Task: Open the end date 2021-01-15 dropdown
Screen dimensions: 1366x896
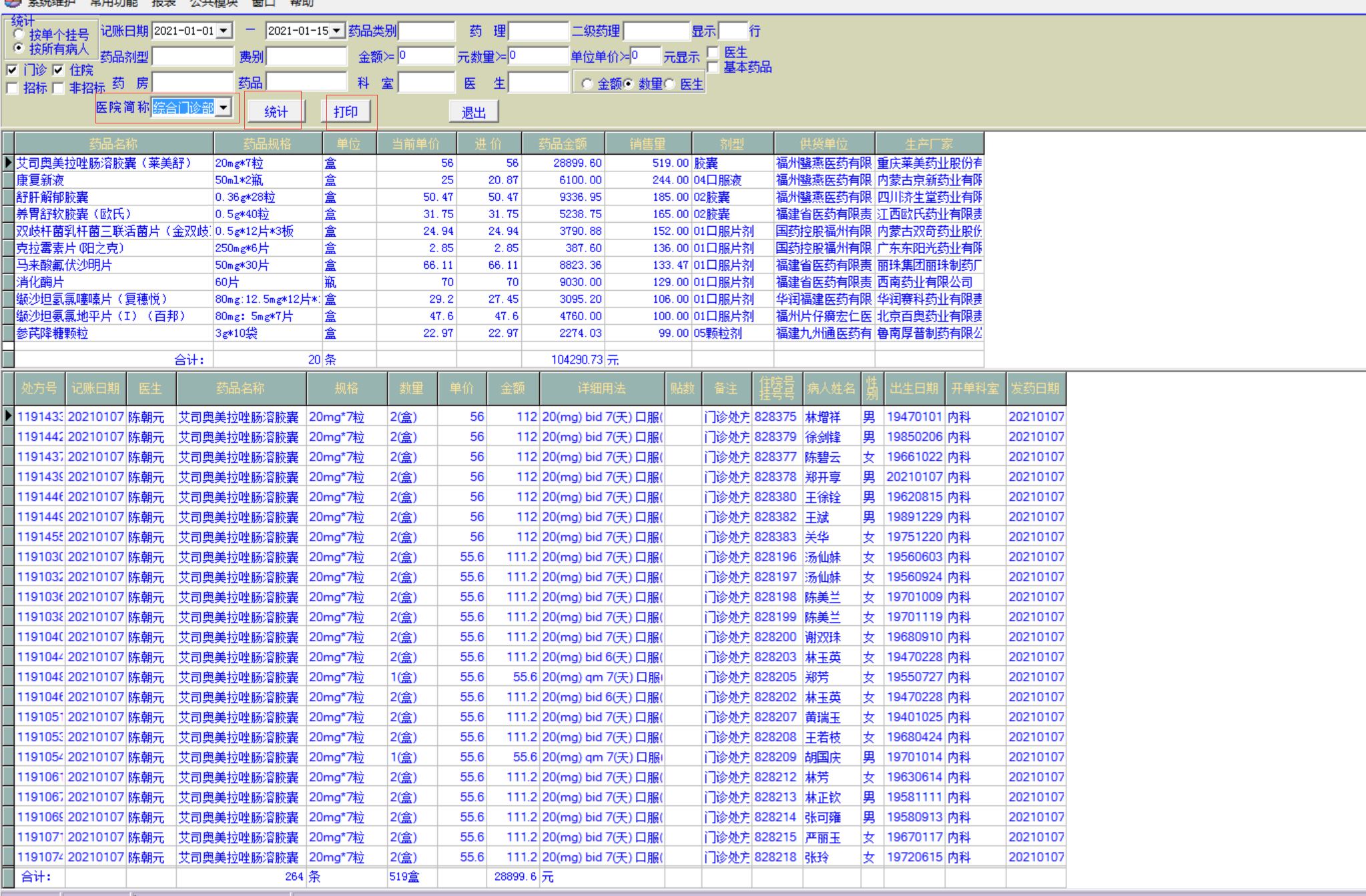Action: click(337, 31)
